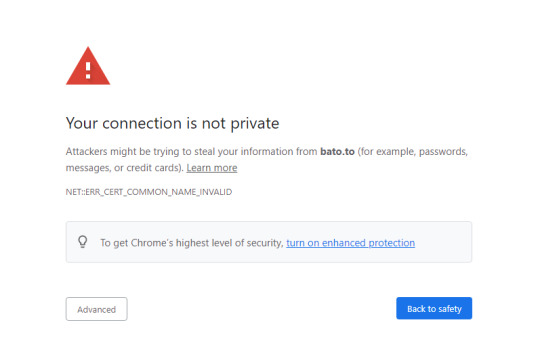
Task: Click the word private in the heading
Action: (255, 124)
